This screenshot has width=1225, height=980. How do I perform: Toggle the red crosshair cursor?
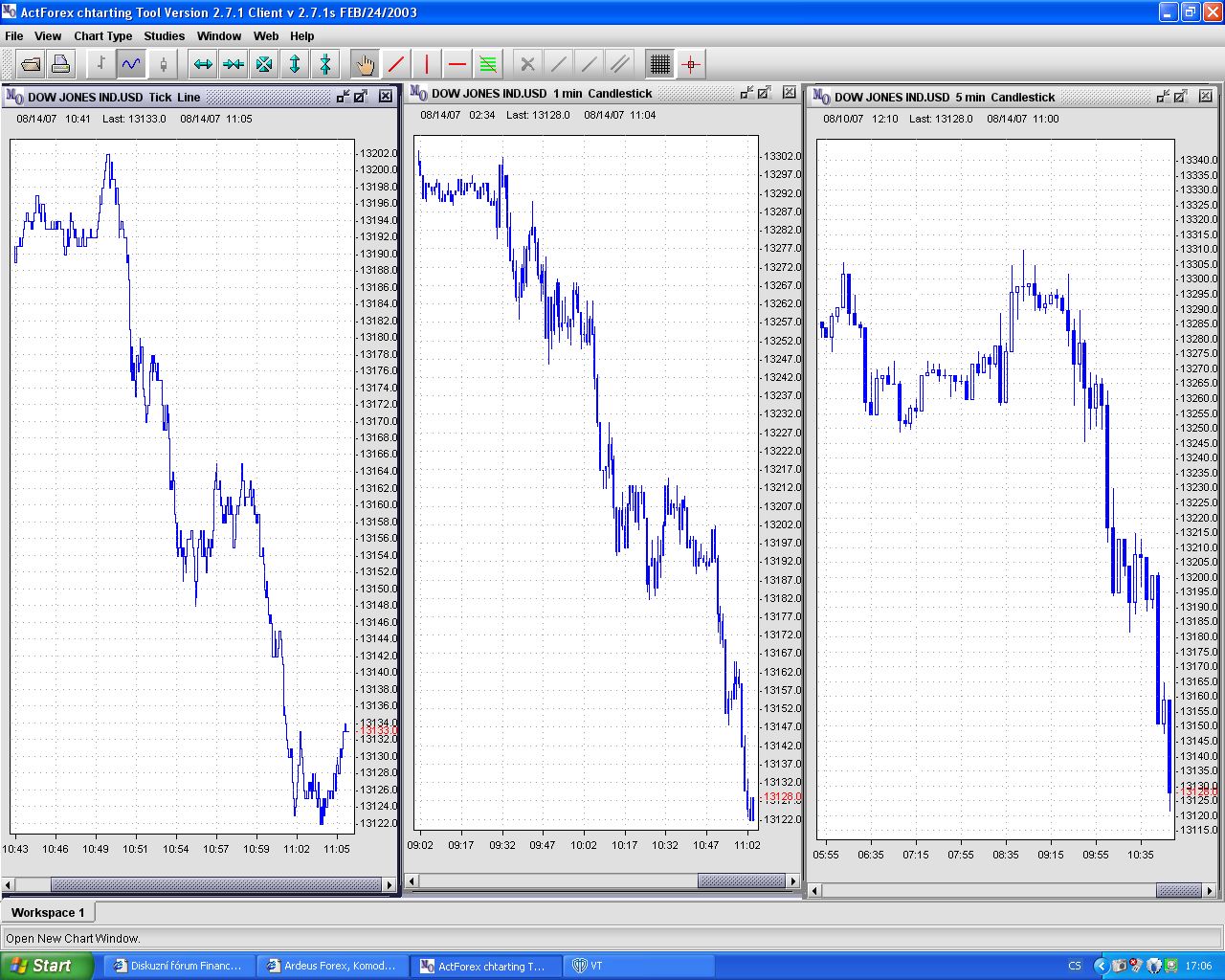[691, 64]
